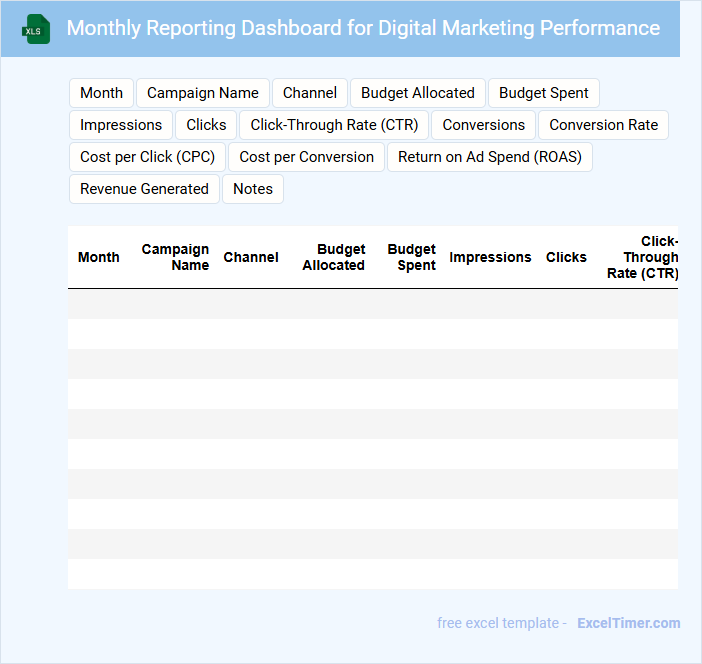Image resolution: width=702 pixels, height=664 pixels.
Task: Select the Clicks tag button
Action: [206, 125]
